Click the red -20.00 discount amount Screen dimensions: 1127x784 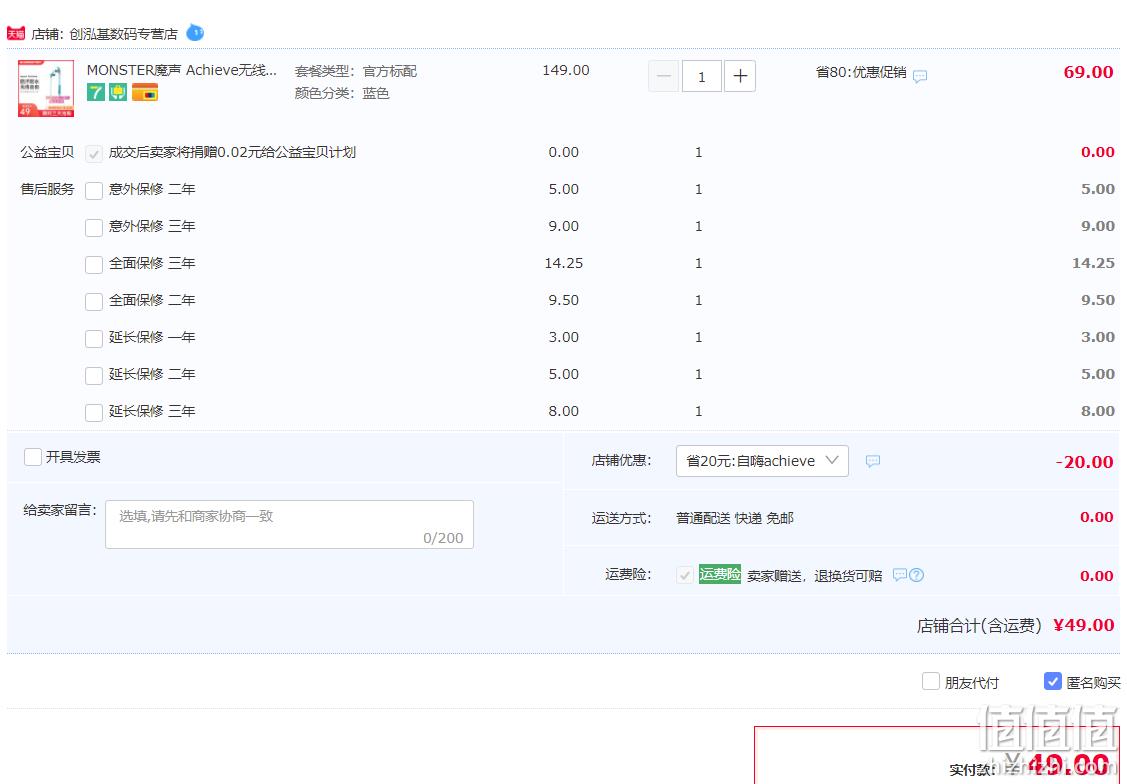1085,462
